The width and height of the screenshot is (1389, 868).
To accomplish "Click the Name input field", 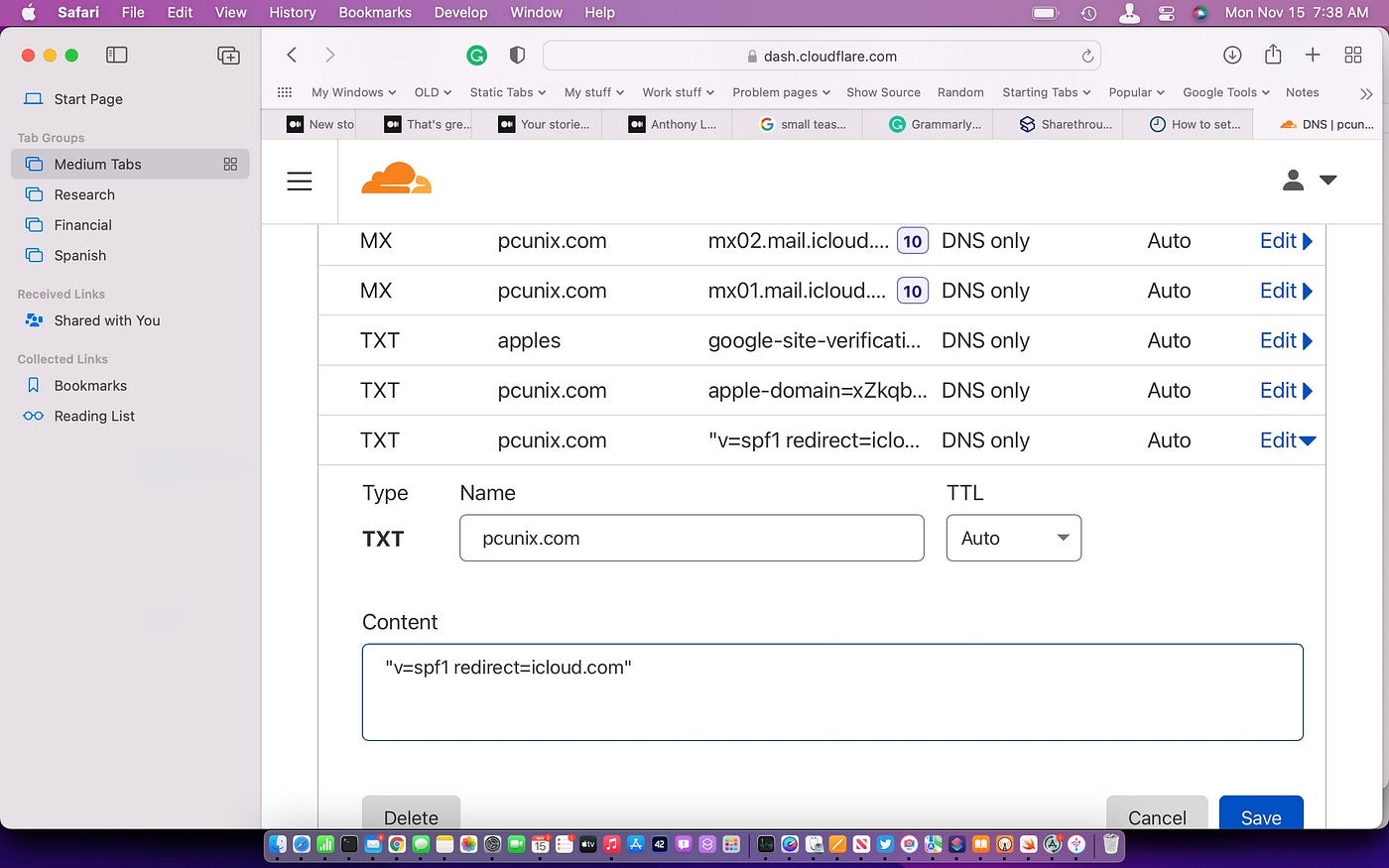I will (x=692, y=538).
